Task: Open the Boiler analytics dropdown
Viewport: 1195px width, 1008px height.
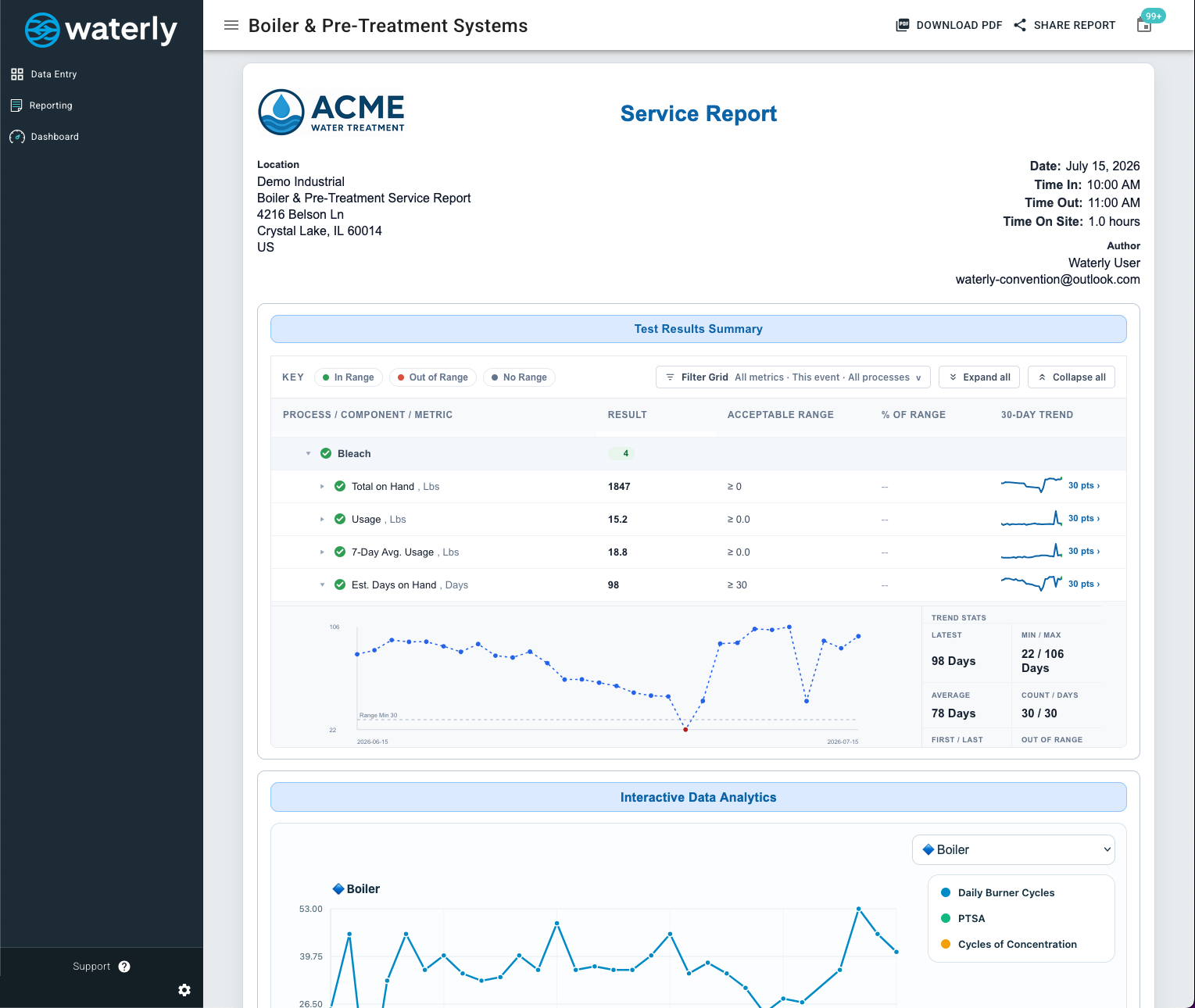Action: coord(1014,850)
